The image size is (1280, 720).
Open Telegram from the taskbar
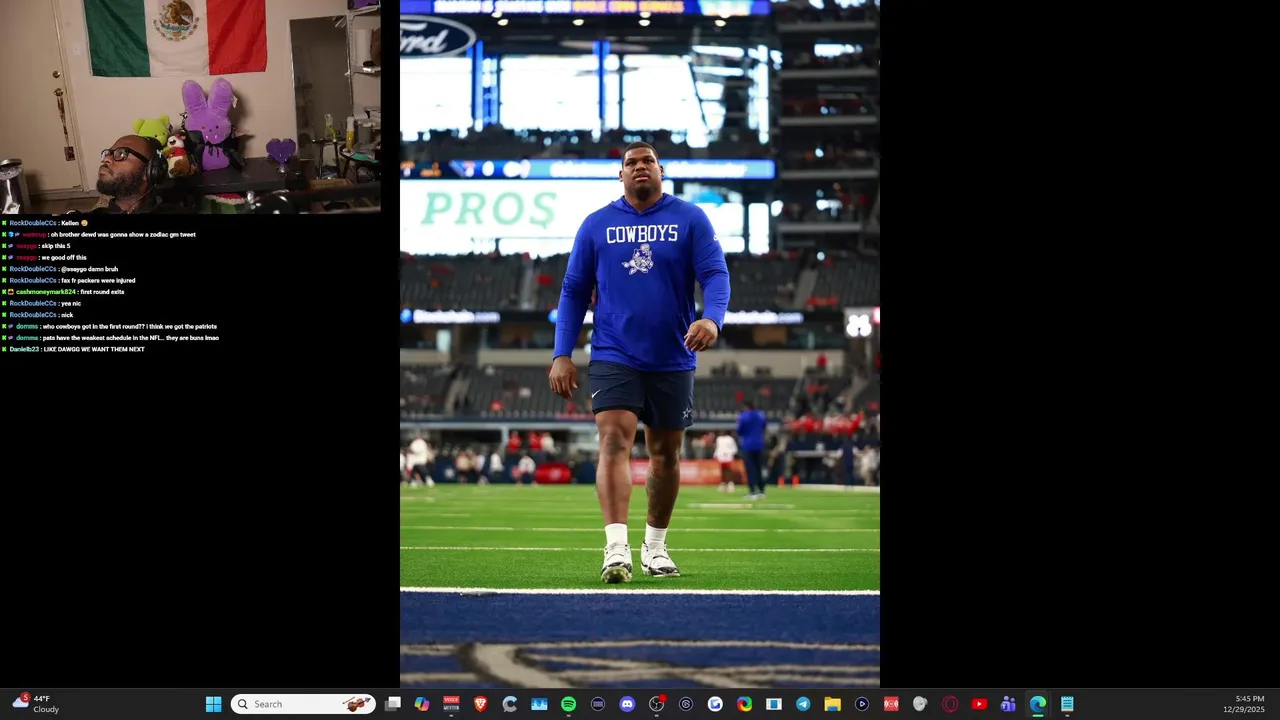[803, 704]
